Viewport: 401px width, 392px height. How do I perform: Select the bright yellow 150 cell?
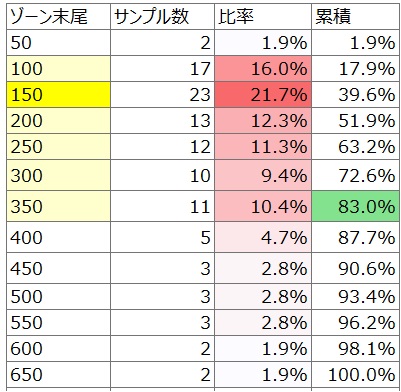point(58,95)
